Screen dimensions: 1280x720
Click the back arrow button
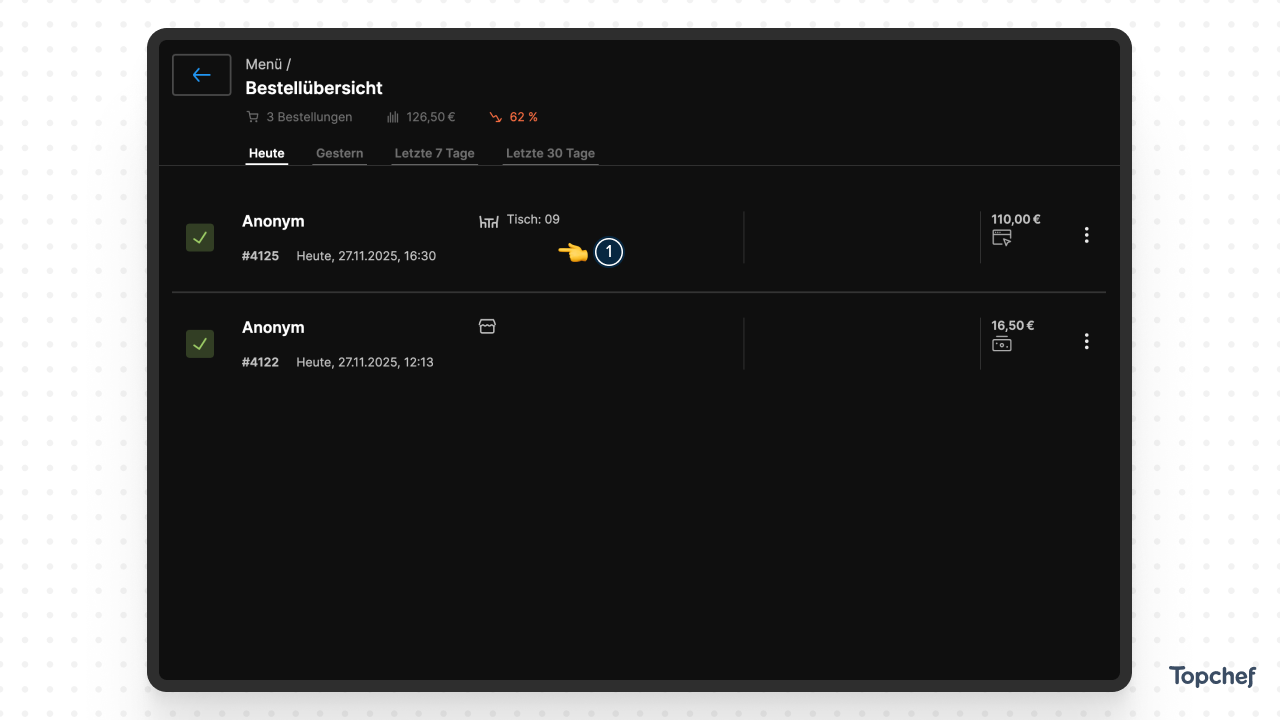[x=202, y=75]
